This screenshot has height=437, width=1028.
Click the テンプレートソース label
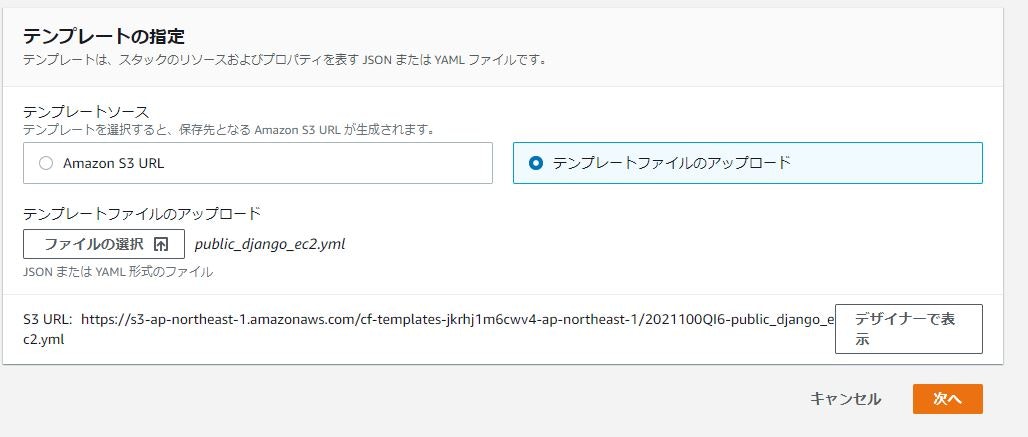86,111
